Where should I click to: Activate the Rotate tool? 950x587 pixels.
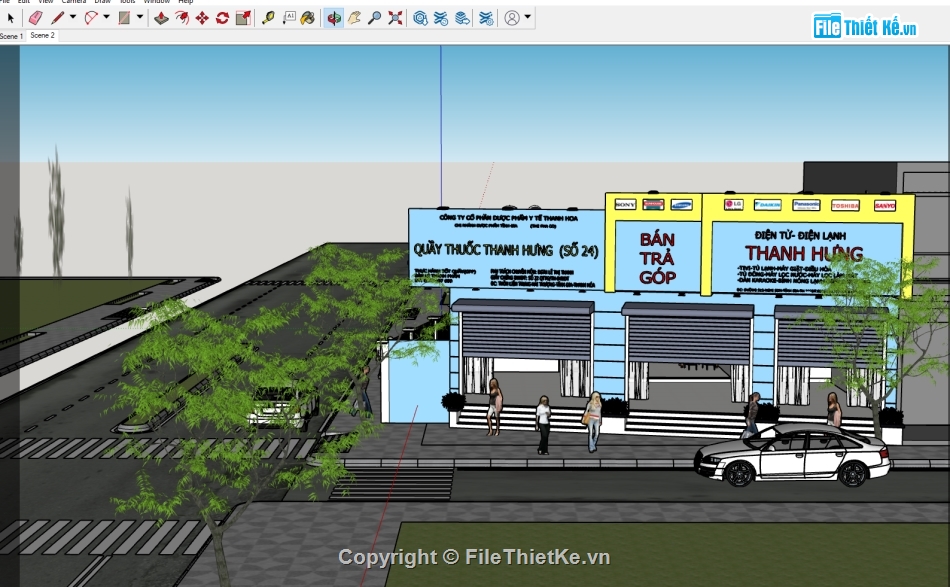coord(222,18)
